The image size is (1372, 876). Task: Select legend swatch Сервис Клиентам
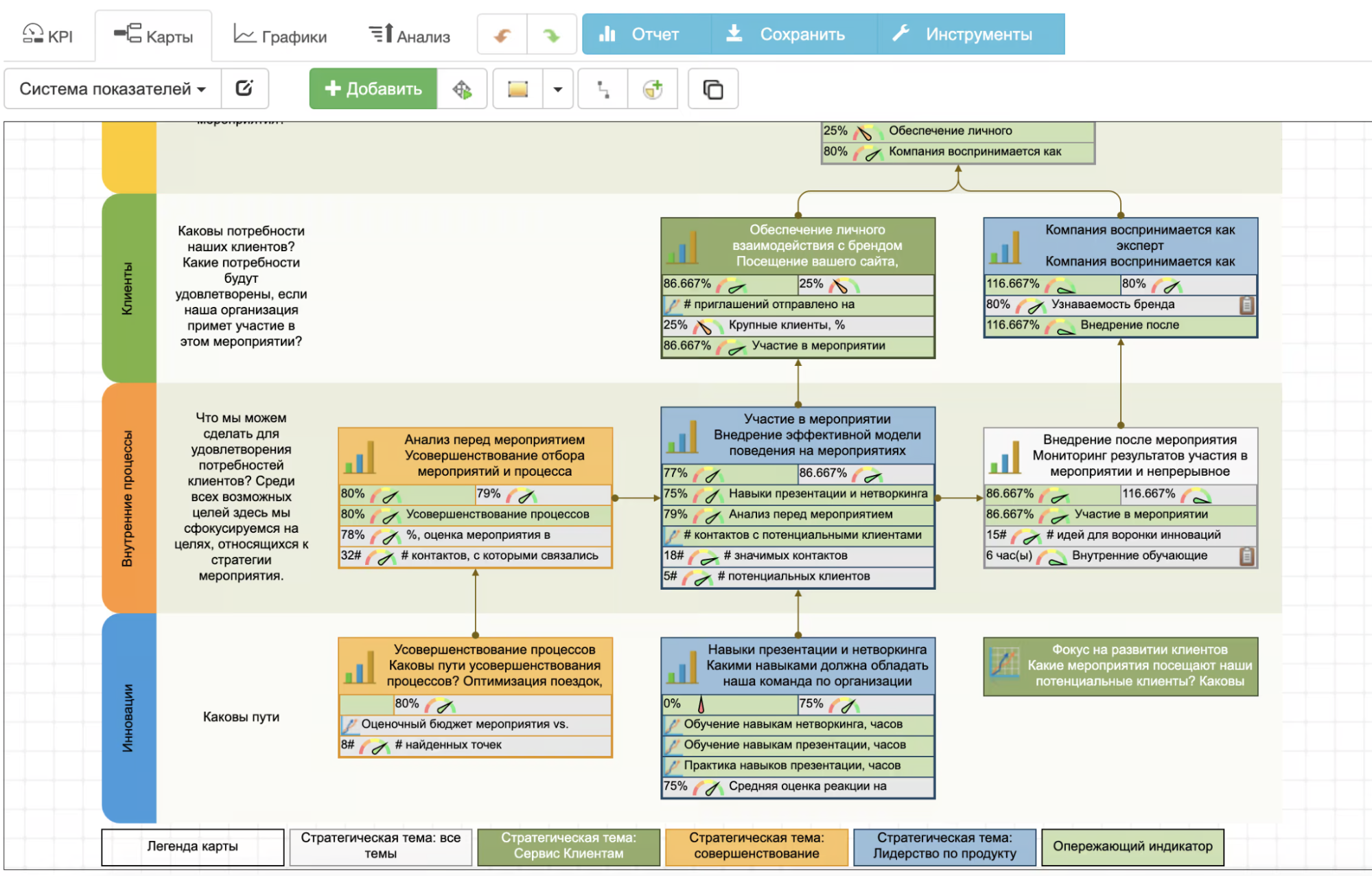point(569,847)
